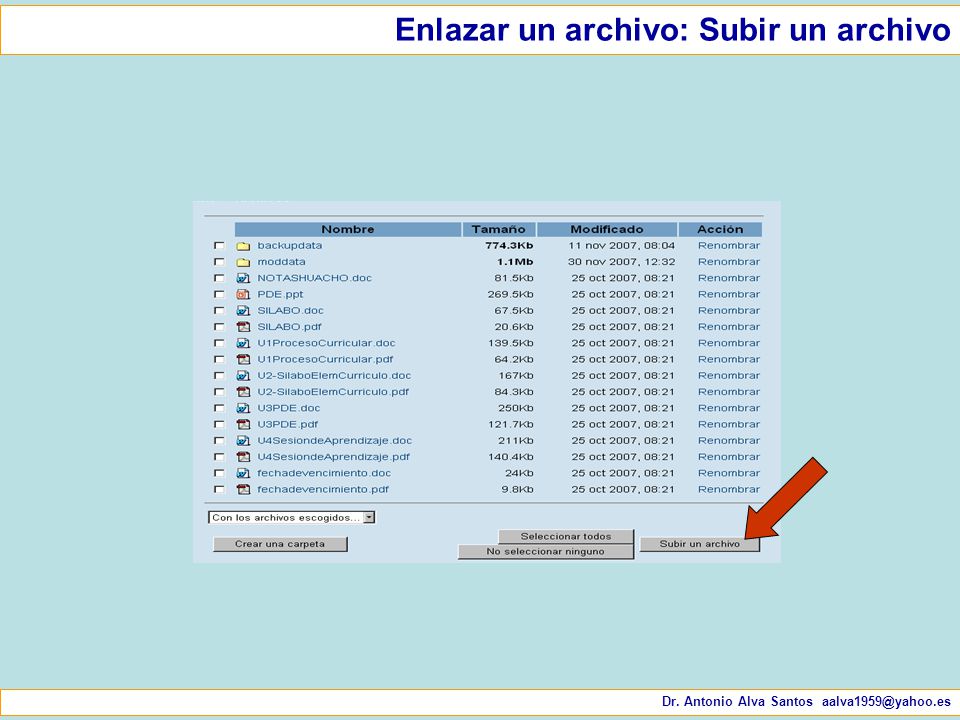Image resolution: width=960 pixels, height=720 pixels.
Task: Open the U1ProcesoCurricular.doc link
Action: [x=326, y=343]
